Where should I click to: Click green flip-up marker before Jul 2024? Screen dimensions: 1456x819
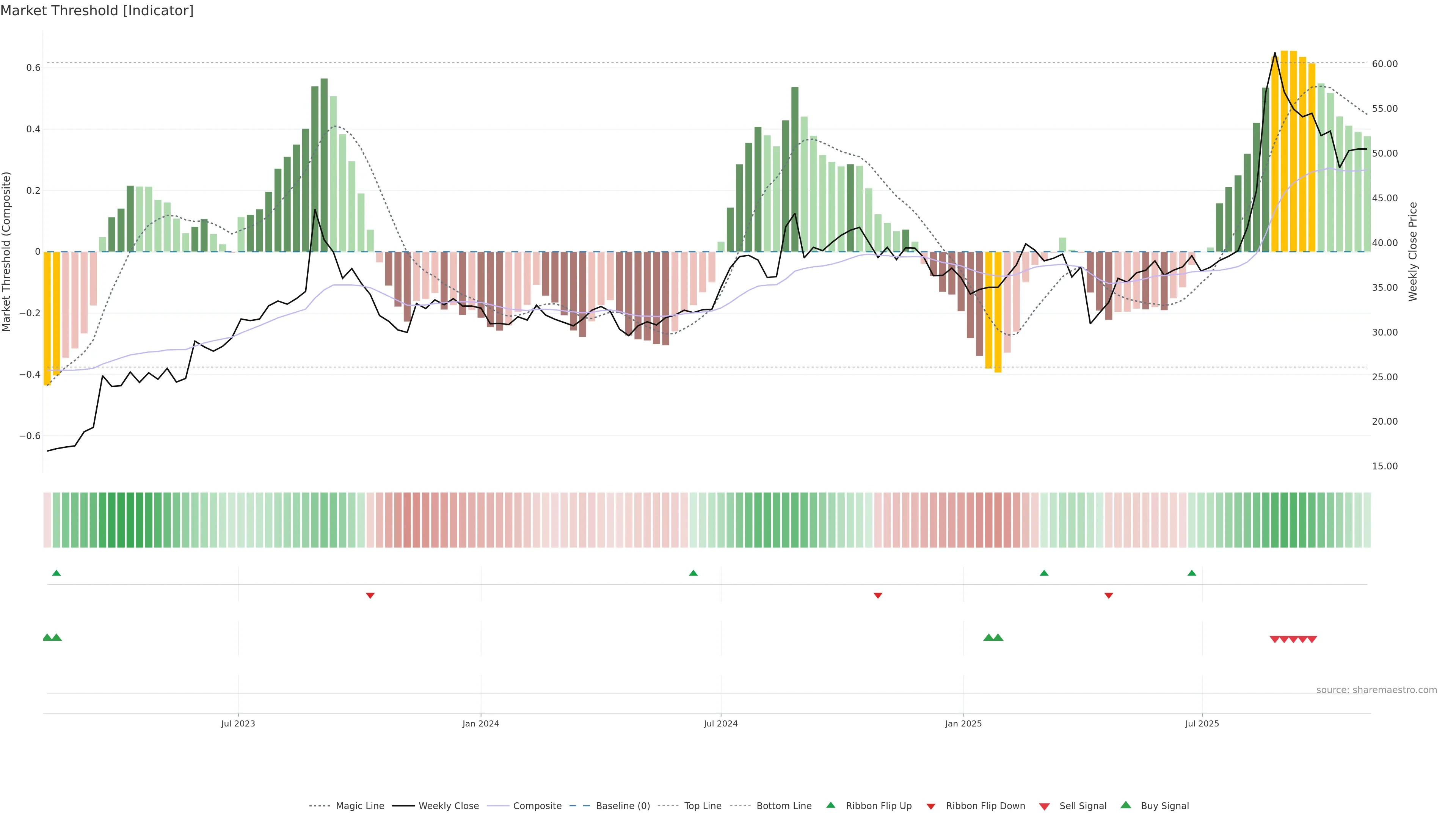click(693, 573)
